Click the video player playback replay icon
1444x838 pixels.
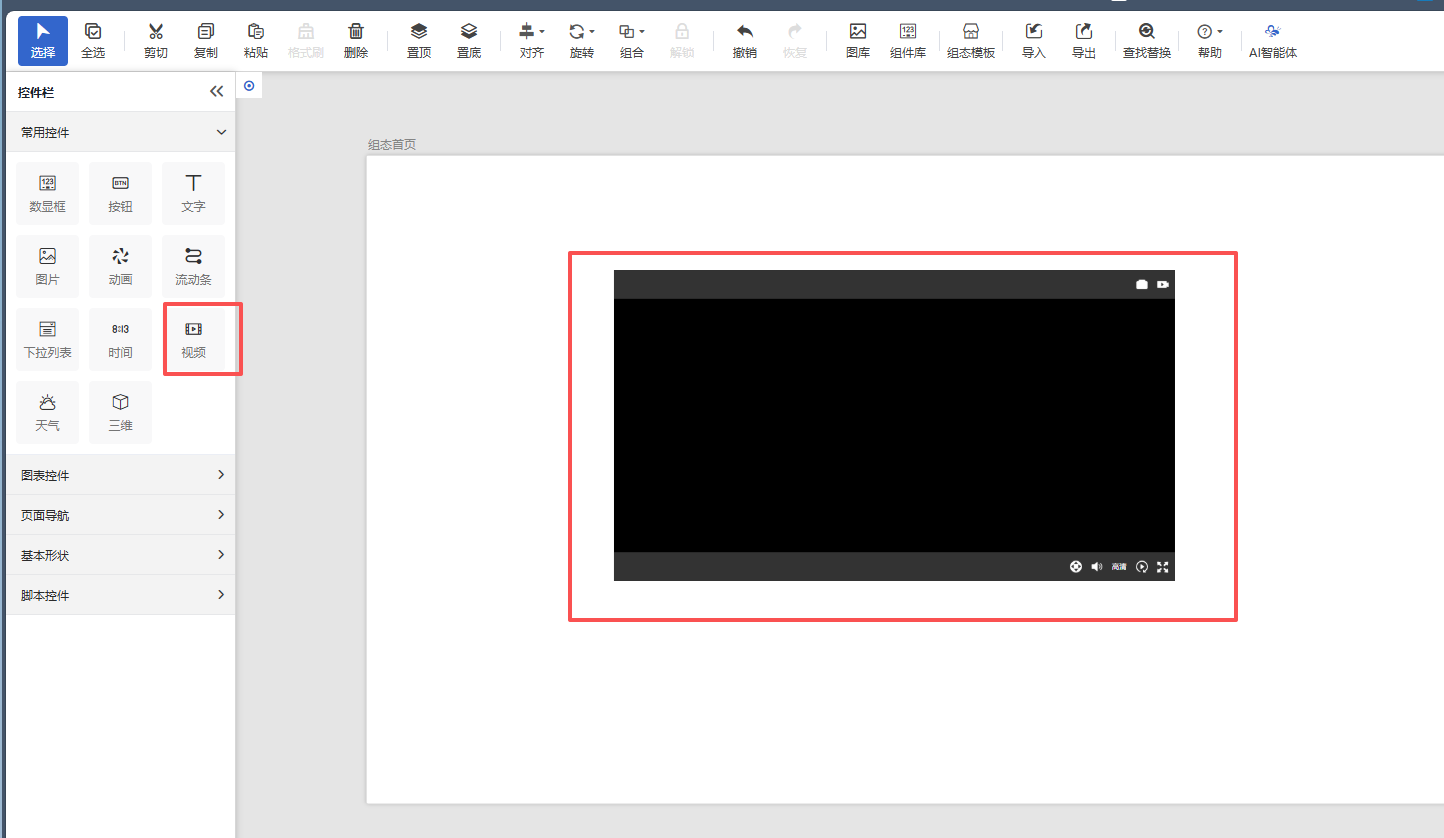point(1142,567)
